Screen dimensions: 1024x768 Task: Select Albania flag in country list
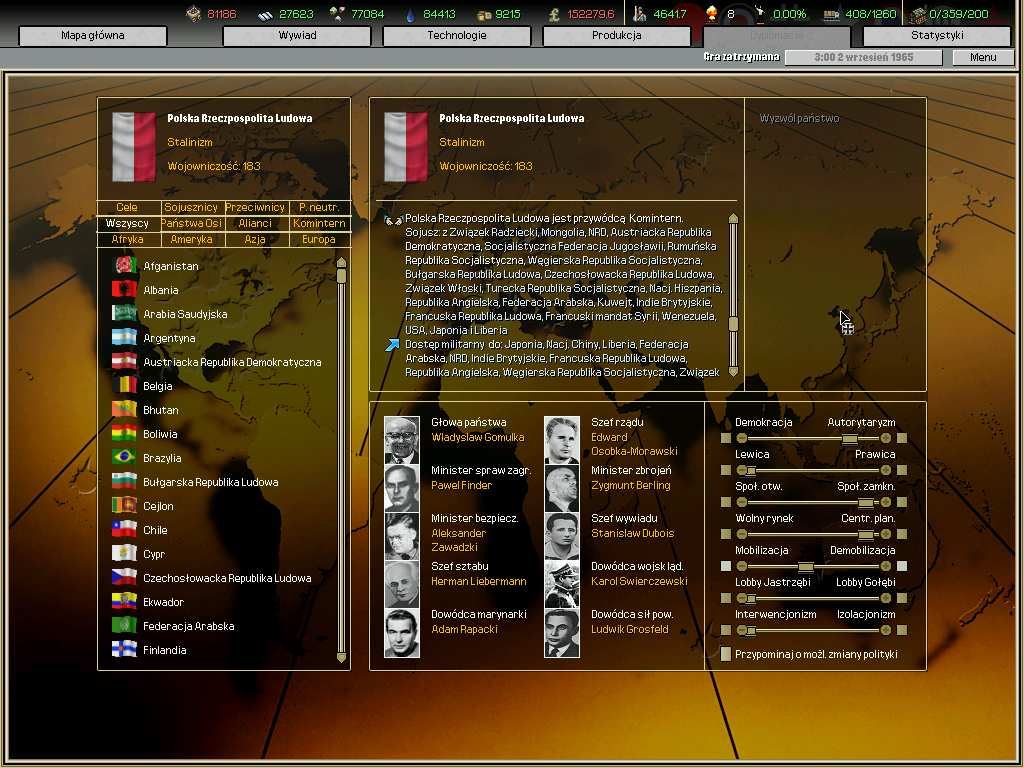pyautogui.click(x=124, y=289)
